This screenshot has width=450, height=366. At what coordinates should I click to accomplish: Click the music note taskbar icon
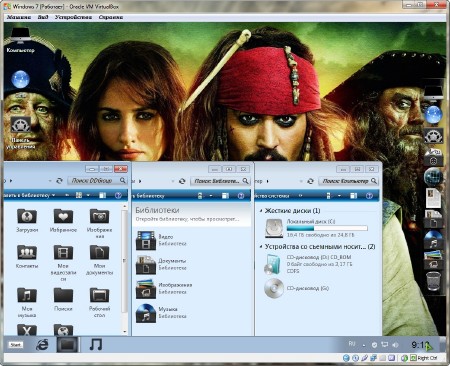[96, 344]
